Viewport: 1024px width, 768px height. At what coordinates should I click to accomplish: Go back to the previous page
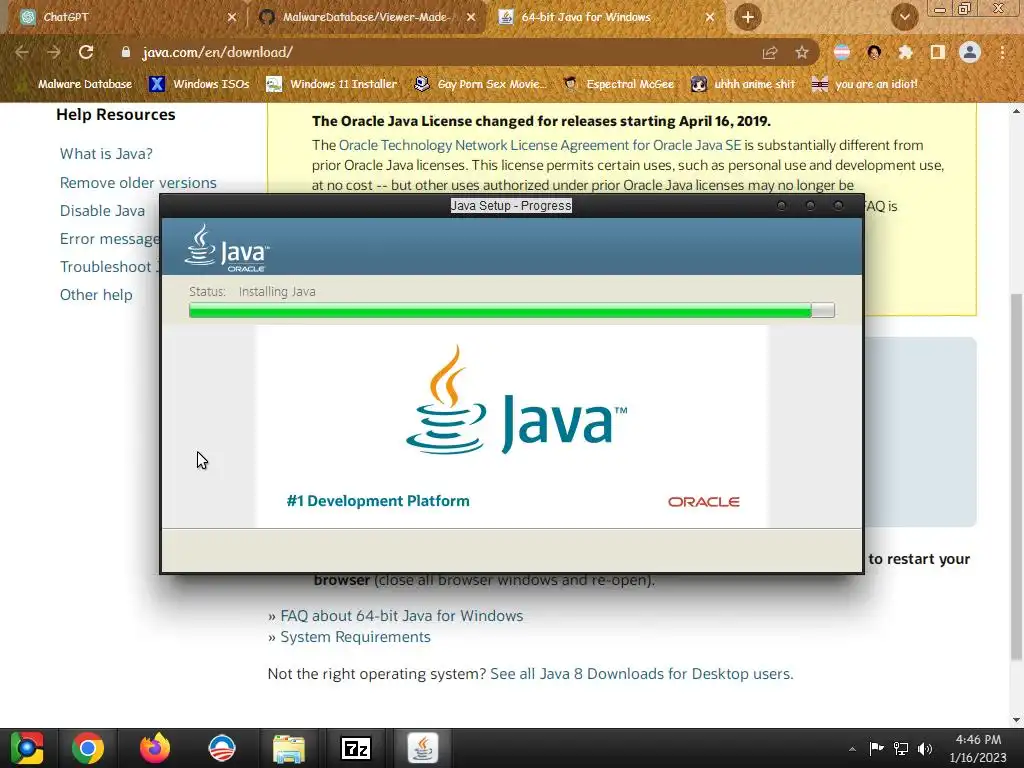[22, 52]
